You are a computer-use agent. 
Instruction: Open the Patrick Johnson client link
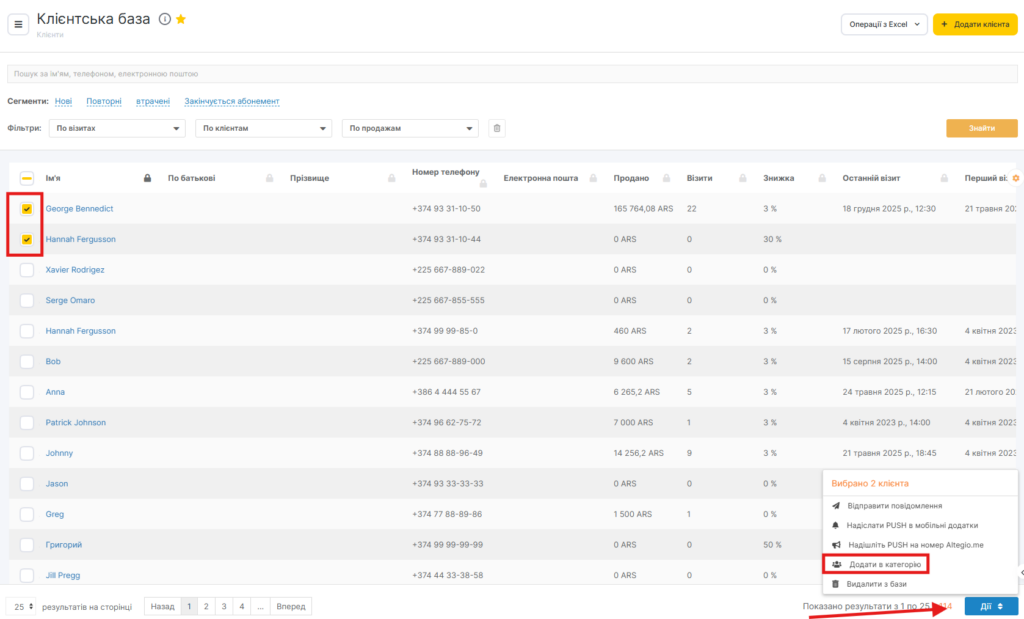tap(75, 423)
